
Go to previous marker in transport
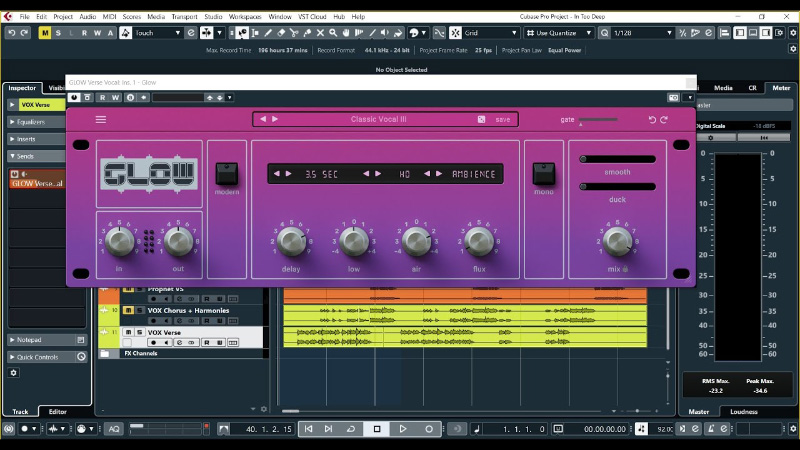[309, 429]
